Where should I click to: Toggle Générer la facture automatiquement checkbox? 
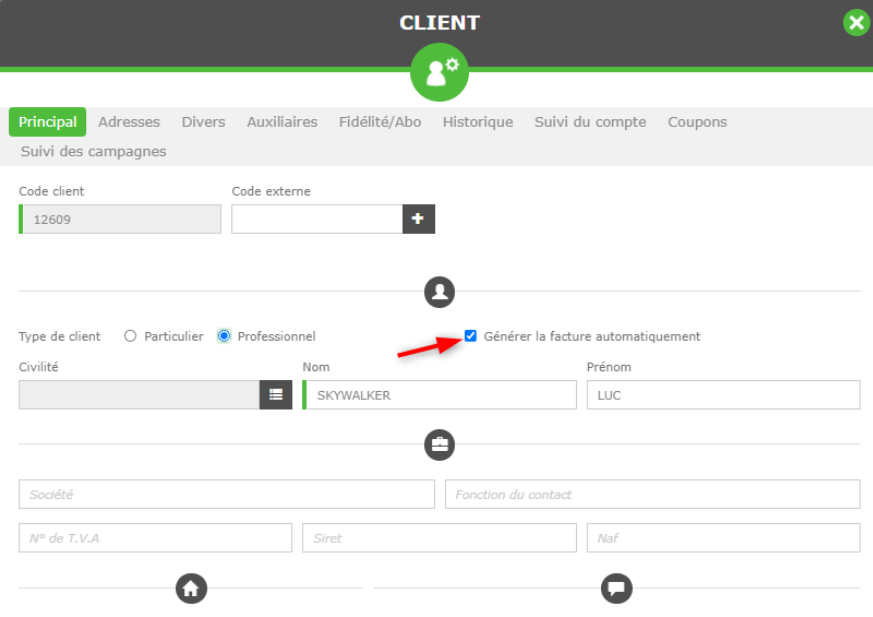click(470, 336)
